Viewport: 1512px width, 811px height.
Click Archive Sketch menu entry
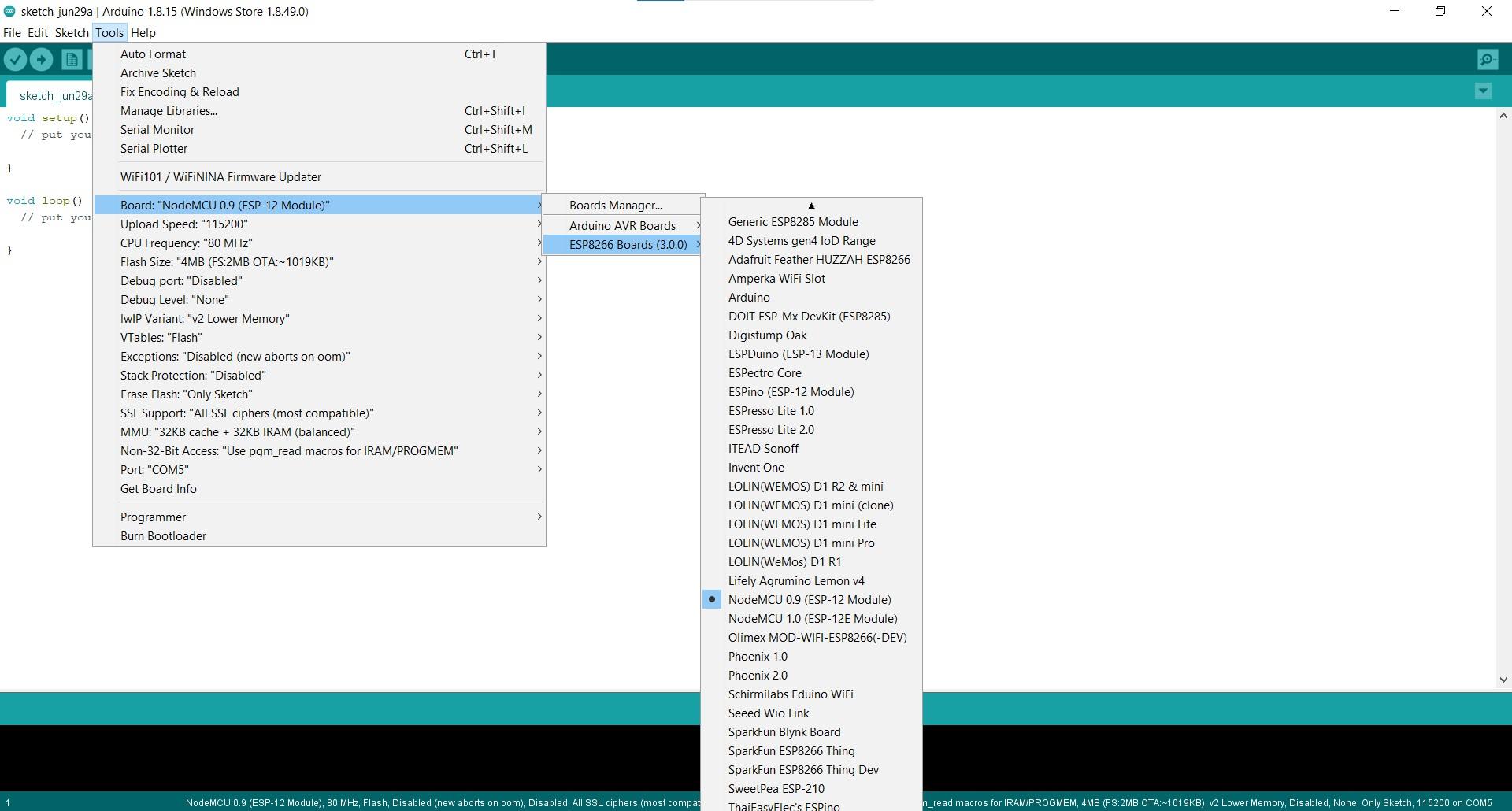click(319, 73)
